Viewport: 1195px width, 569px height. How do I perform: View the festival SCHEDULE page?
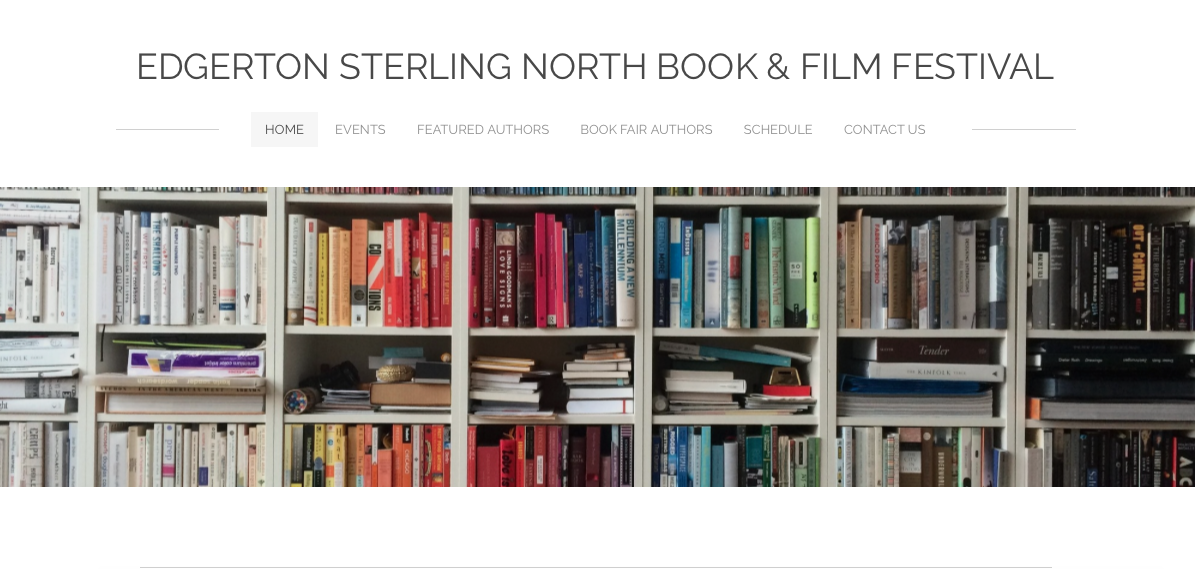click(777, 129)
